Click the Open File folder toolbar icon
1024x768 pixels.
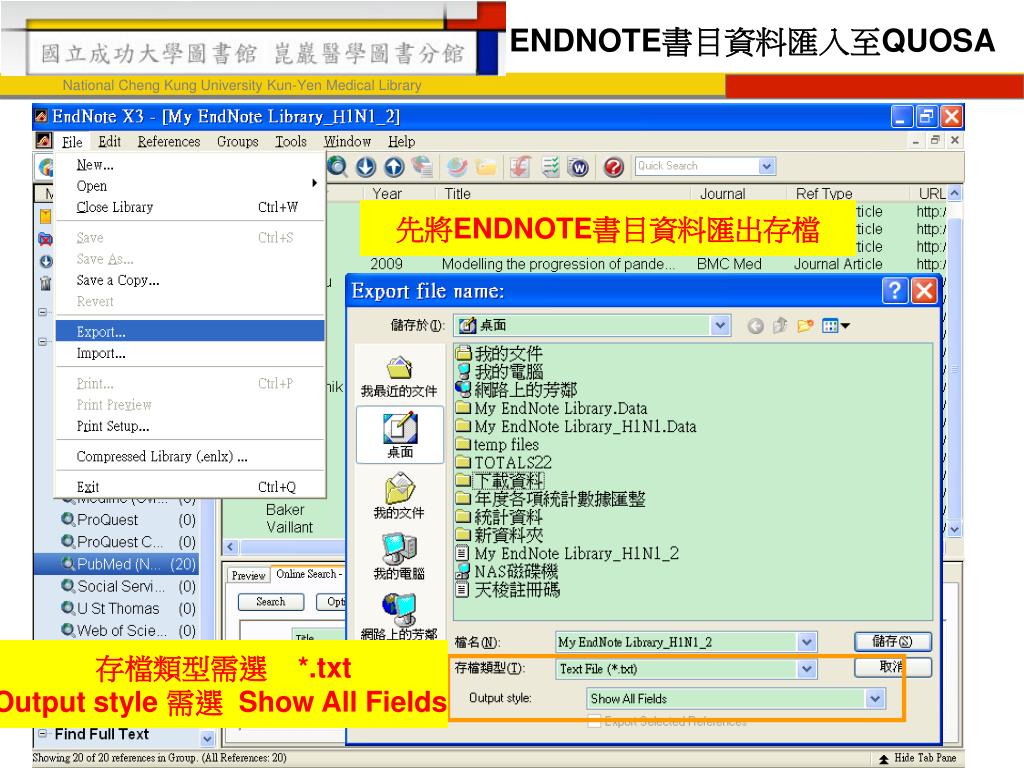click(x=486, y=167)
